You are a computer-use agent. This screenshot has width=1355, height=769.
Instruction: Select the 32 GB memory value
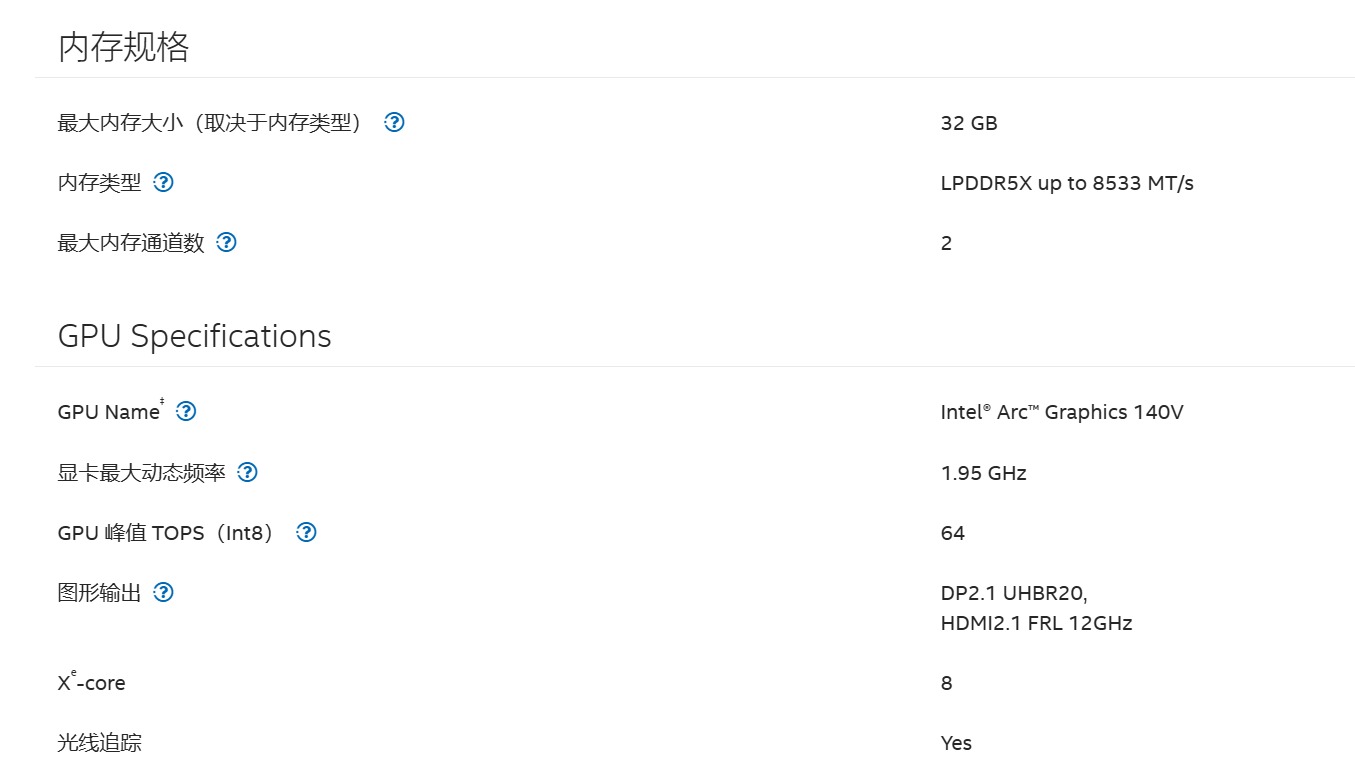coord(968,124)
